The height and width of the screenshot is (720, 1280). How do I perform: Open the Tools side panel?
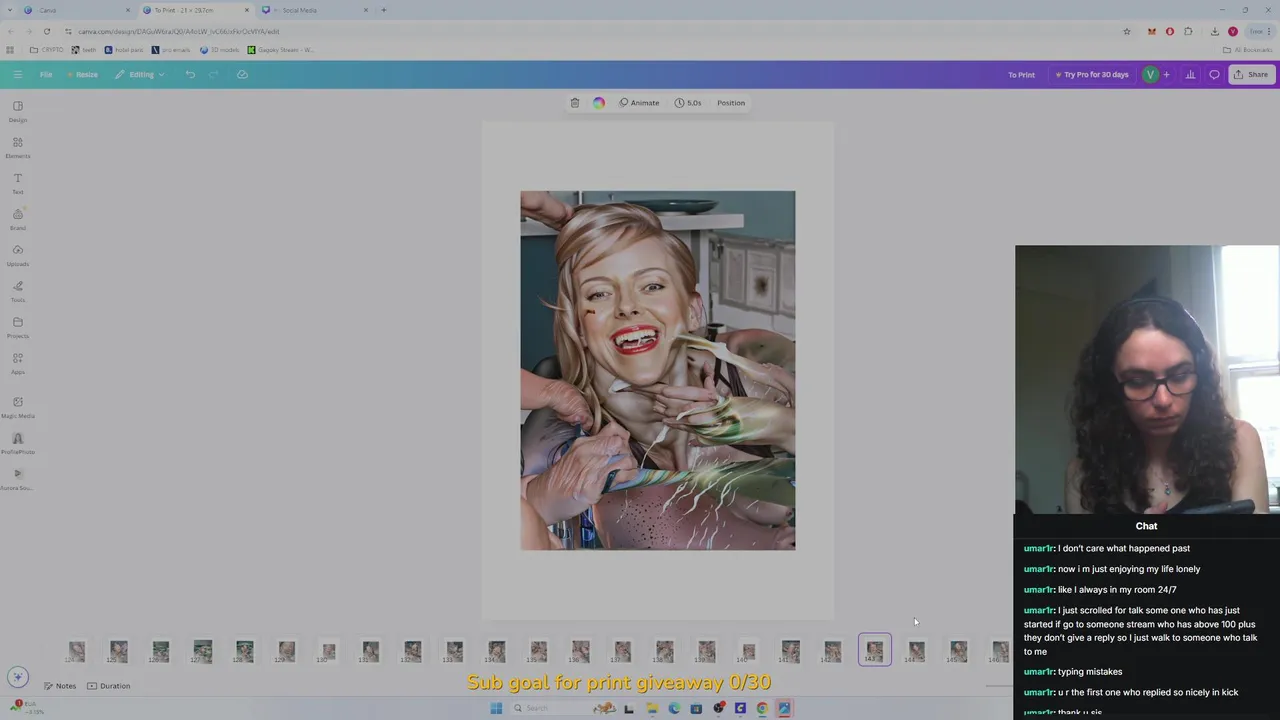point(18,291)
